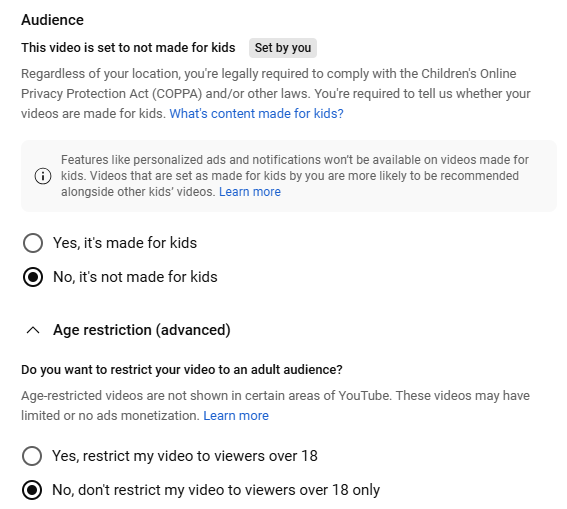
Task: Collapse Age restriction section with chevron arrow
Action: (33, 330)
